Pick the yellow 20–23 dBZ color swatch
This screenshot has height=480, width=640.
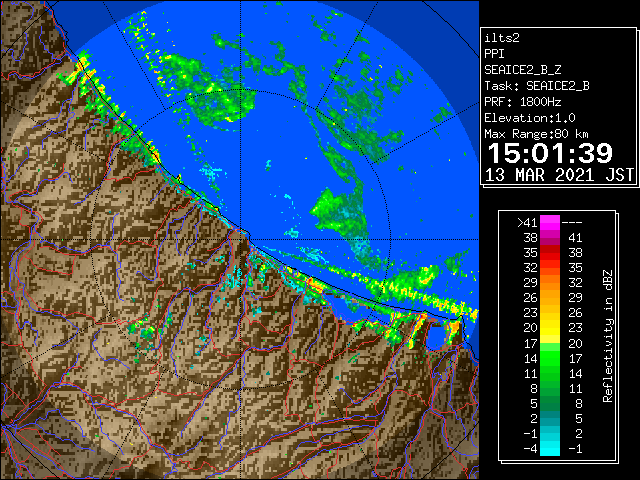pyautogui.click(x=550, y=328)
